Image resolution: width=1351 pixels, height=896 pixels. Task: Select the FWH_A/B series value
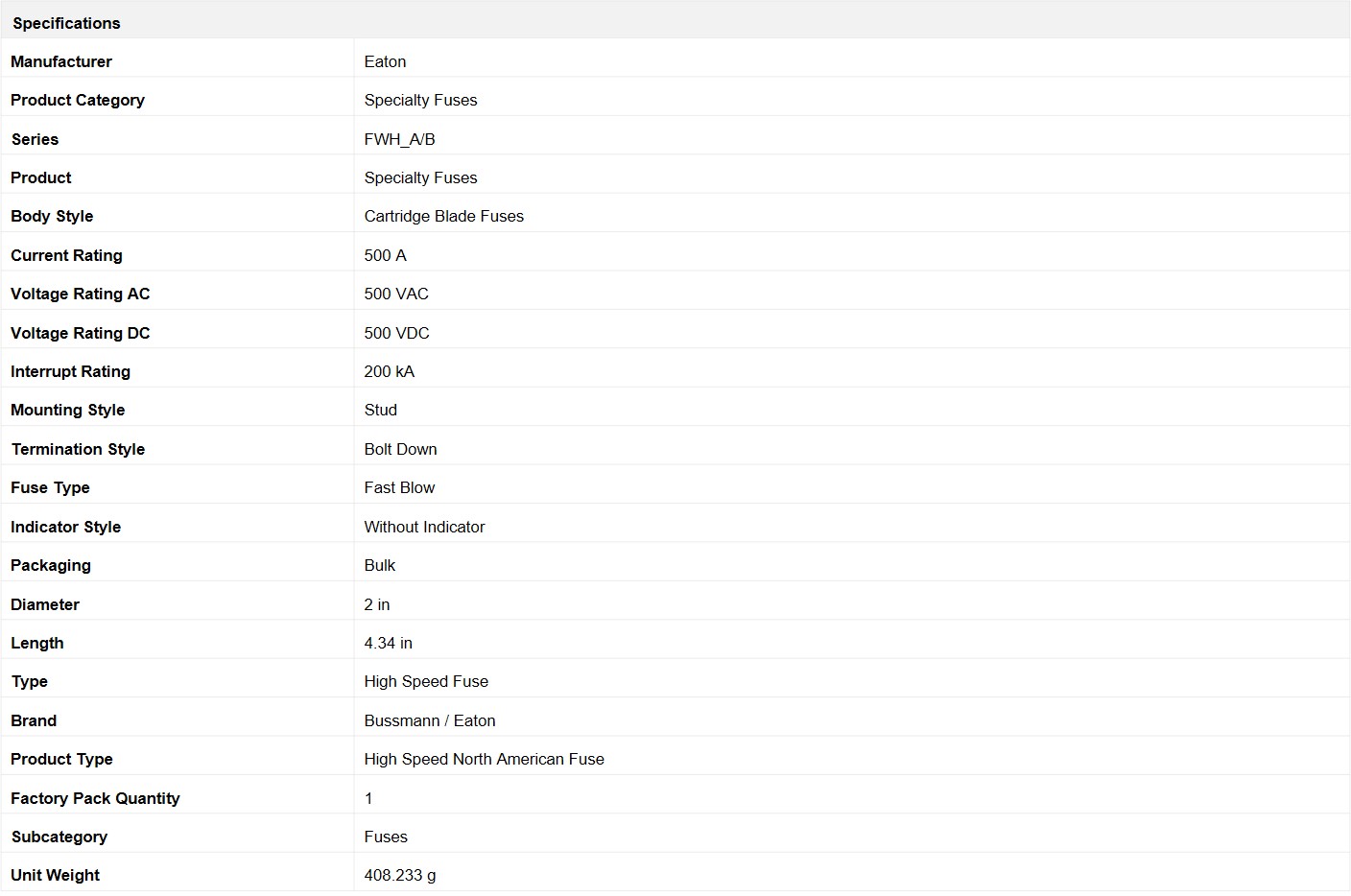pyautogui.click(x=399, y=139)
